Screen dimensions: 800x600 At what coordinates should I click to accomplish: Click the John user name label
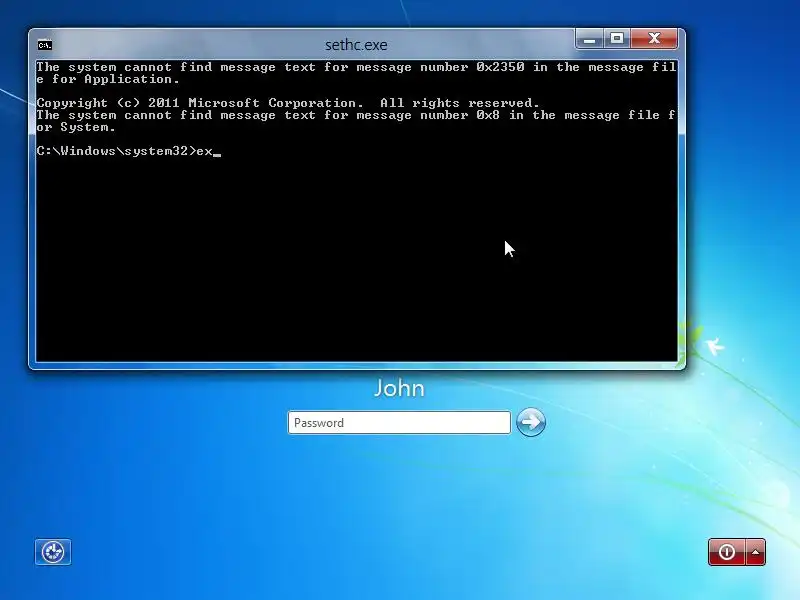(399, 388)
